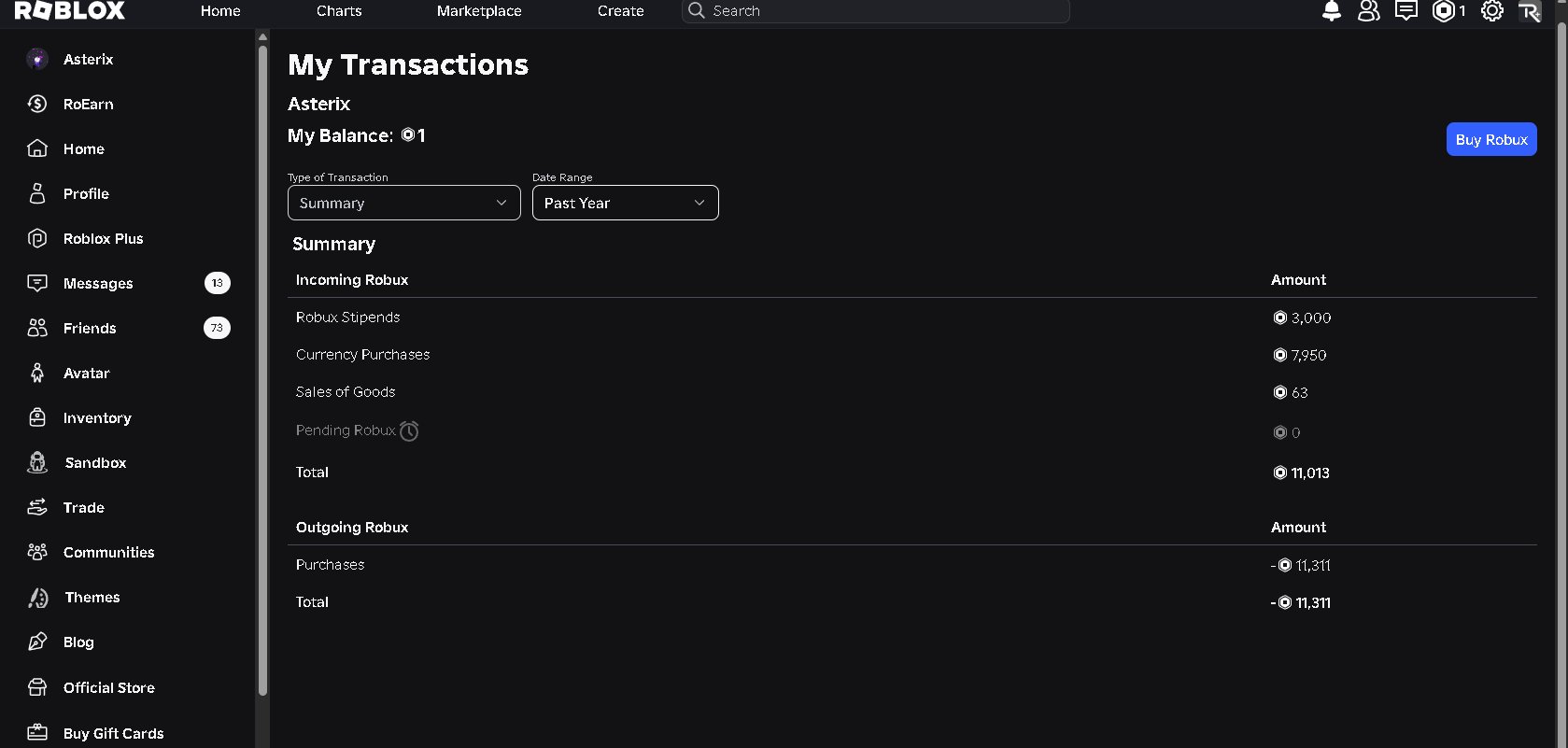Click the search magnifier icon
The image size is (1568, 748).
tap(697, 10)
